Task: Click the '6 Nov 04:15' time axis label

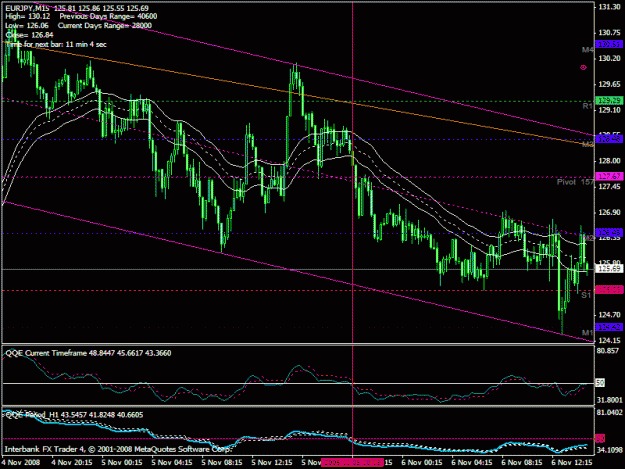Action: (472, 462)
